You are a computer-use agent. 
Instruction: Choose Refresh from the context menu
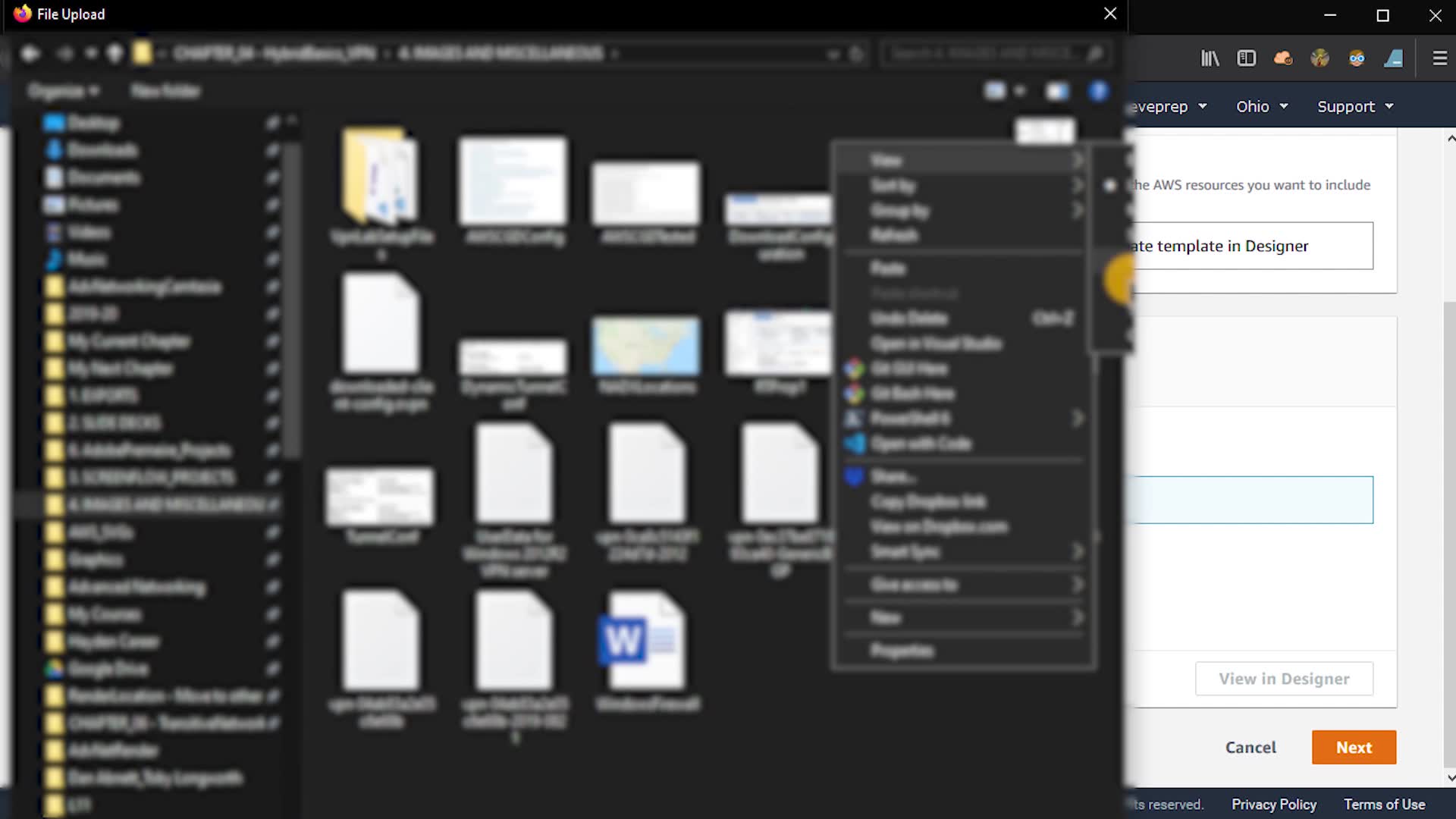894,235
